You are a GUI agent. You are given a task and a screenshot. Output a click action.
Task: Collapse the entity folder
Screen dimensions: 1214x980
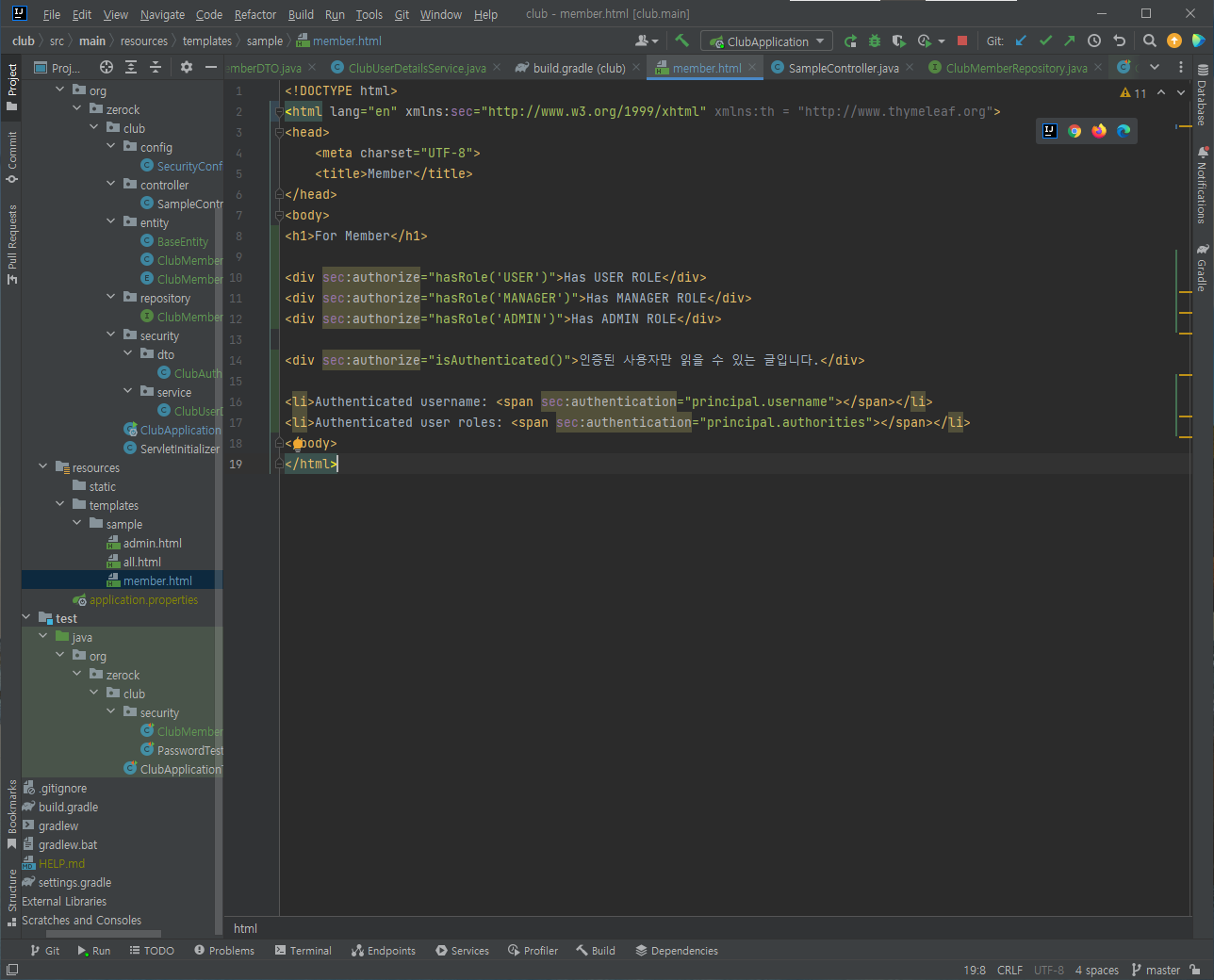tap(111, 221)
